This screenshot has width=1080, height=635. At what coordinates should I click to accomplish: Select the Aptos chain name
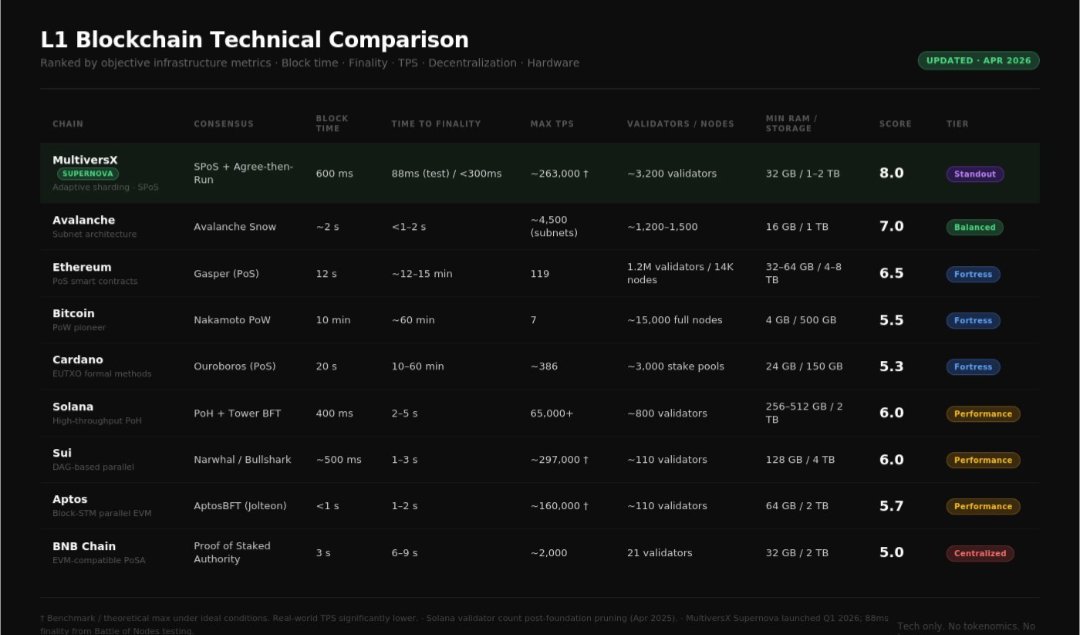coord(70,499)
